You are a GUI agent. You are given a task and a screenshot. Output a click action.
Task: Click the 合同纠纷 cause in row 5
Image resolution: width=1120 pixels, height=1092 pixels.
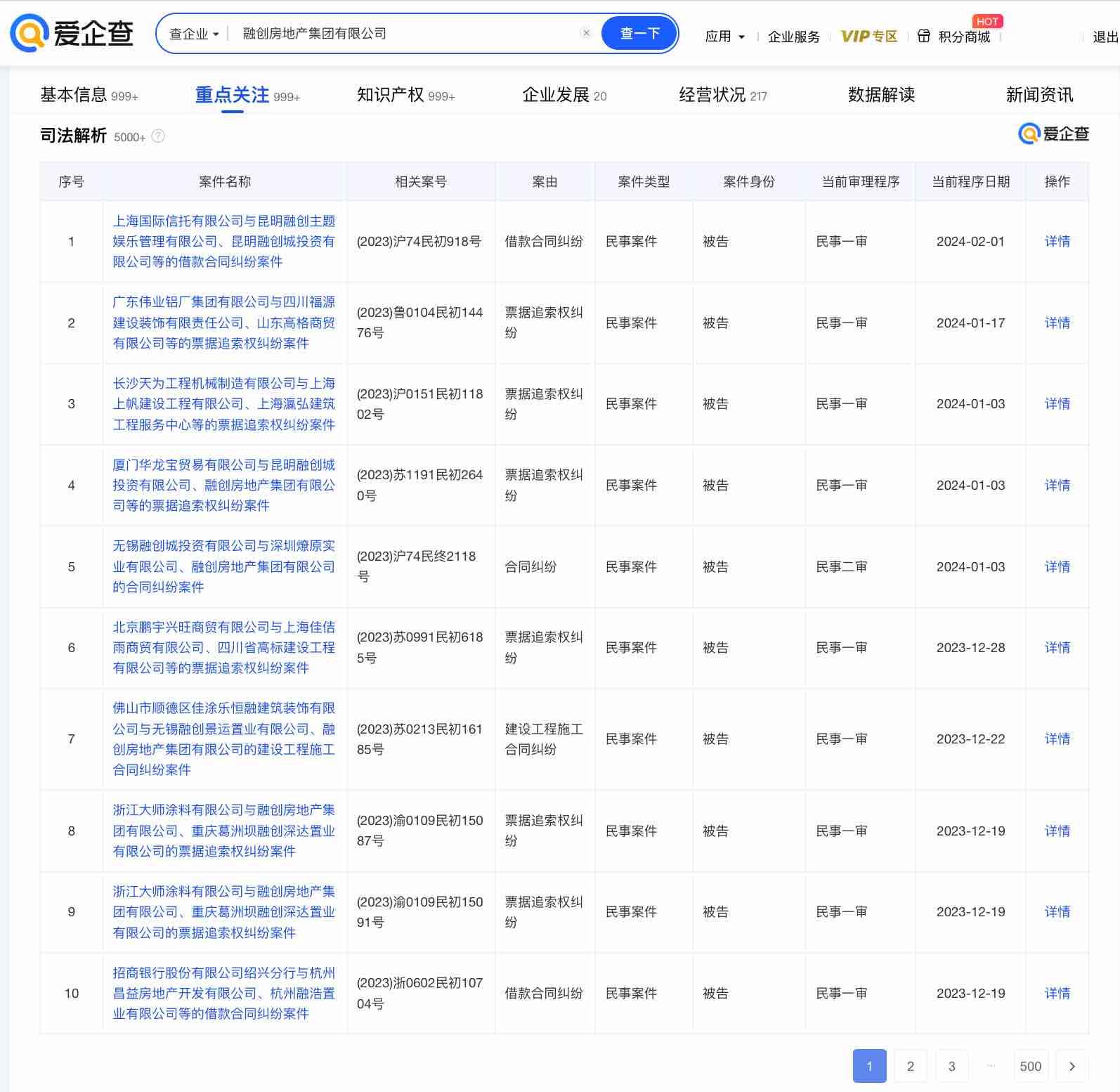530,566
